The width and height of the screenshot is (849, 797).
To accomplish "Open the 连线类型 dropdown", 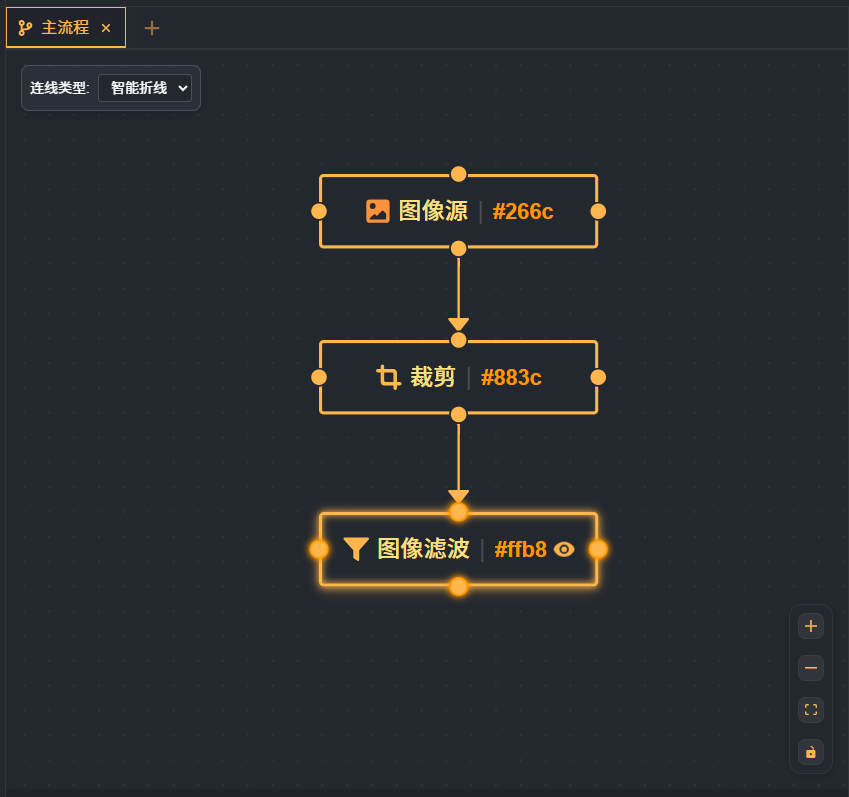I will [x=145, y=88].
